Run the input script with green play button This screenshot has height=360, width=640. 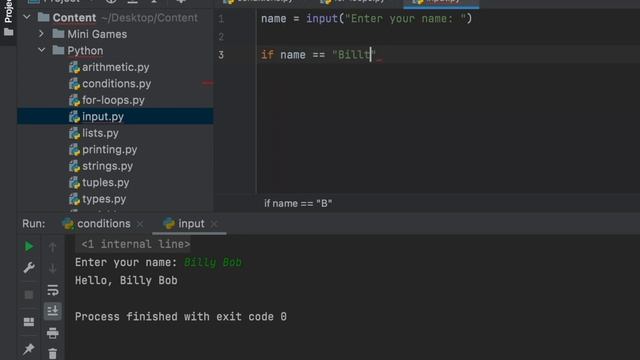[29, 246]
